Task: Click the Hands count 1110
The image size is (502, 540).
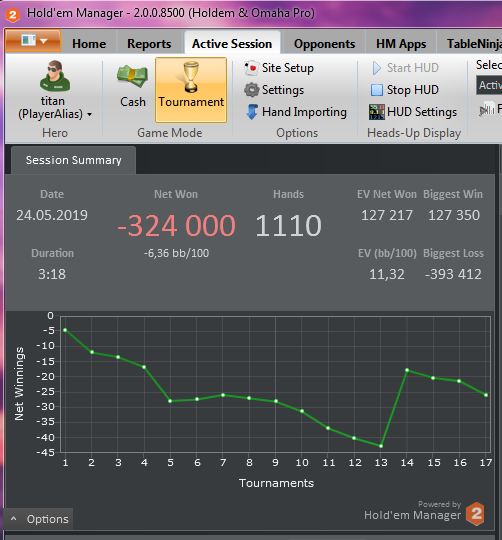Action: point(289,226)
